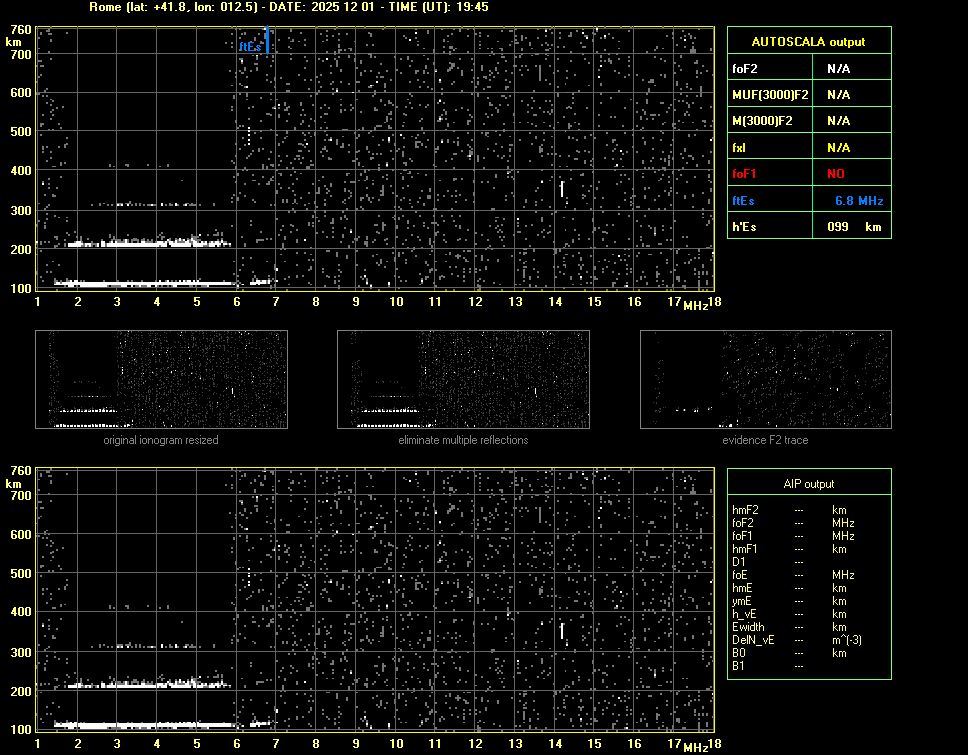Select the MUF(3000)F2 label in the AUTOSCALA table

click(770, 95)
